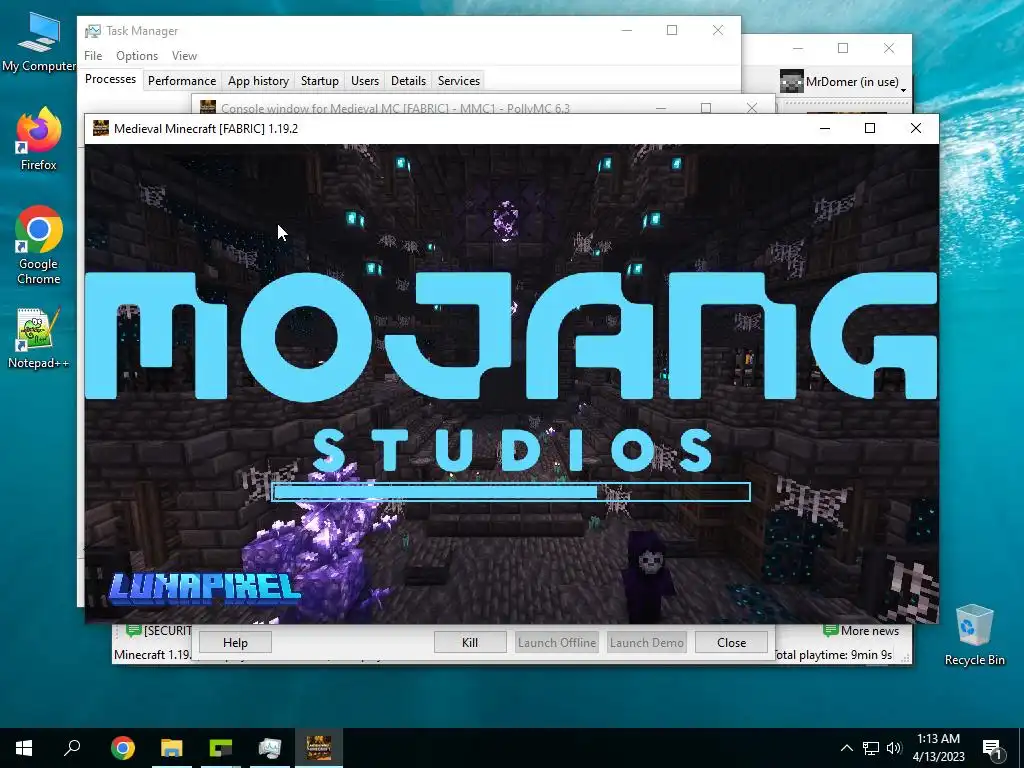The width and height of the screenshot is (1024, 768).
Task: Click the SECURITY news speech bubble icon
Action: click(x=133, y=630)
